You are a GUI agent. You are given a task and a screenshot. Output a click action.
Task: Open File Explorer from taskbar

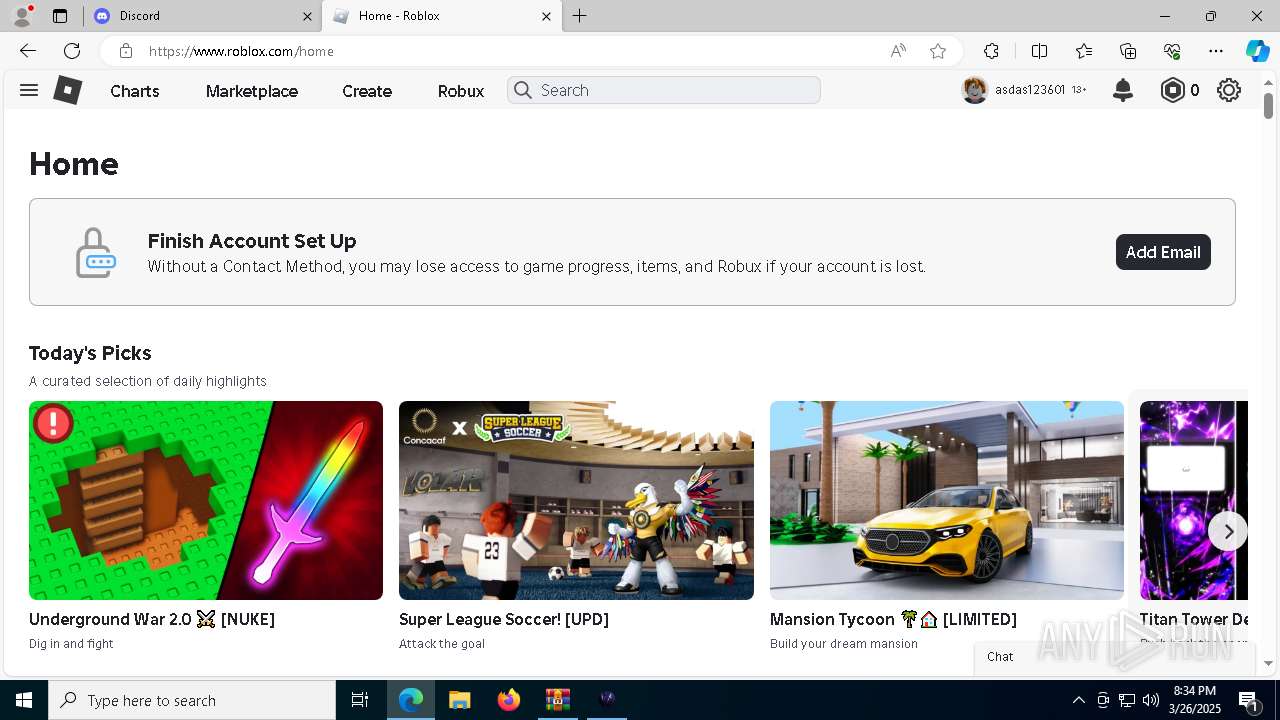point(459,700)
